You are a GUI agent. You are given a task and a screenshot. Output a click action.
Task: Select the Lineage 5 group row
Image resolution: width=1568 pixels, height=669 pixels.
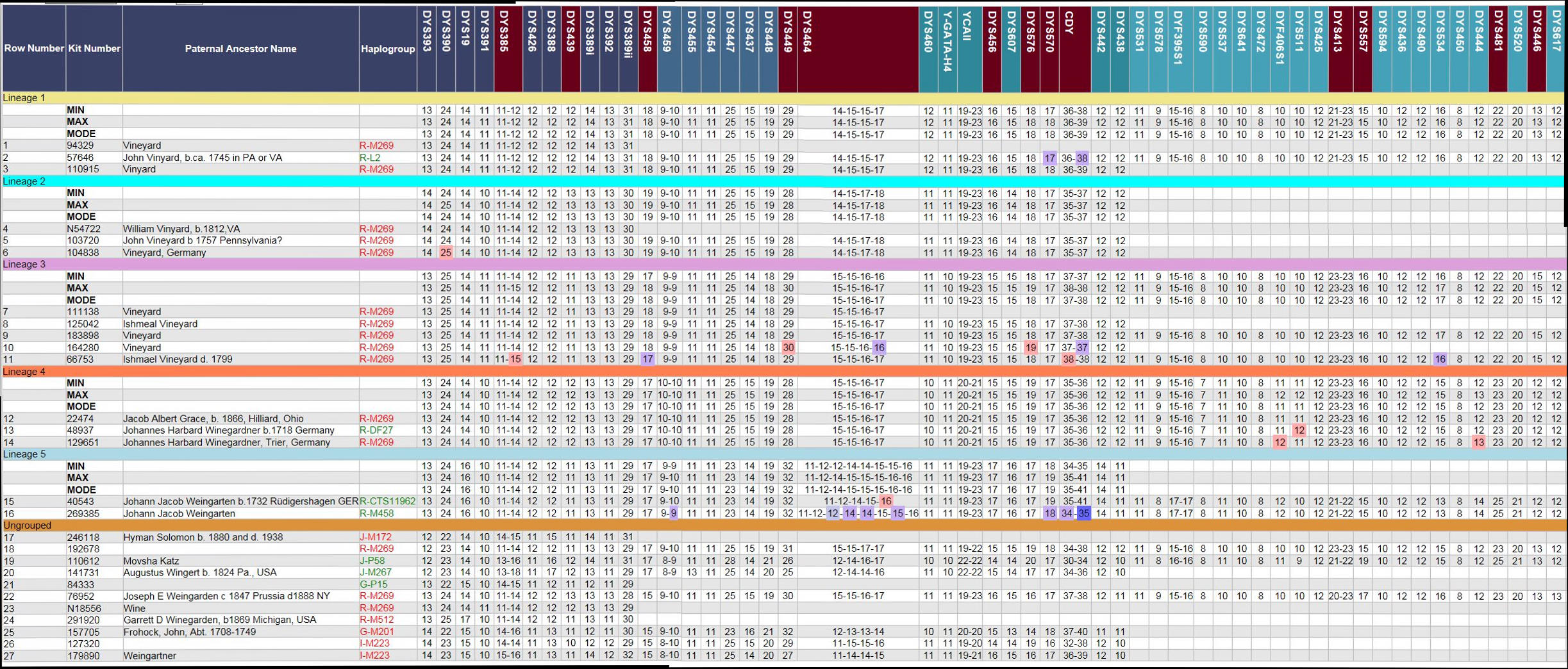click(783, 454)
